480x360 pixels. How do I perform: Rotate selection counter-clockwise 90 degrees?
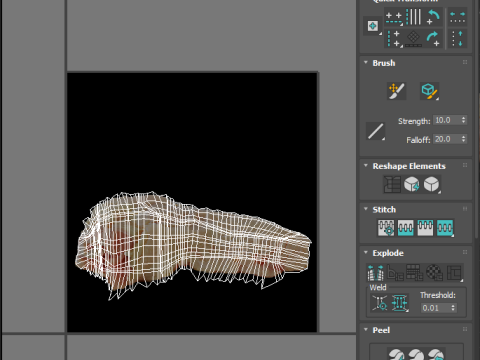433,17
